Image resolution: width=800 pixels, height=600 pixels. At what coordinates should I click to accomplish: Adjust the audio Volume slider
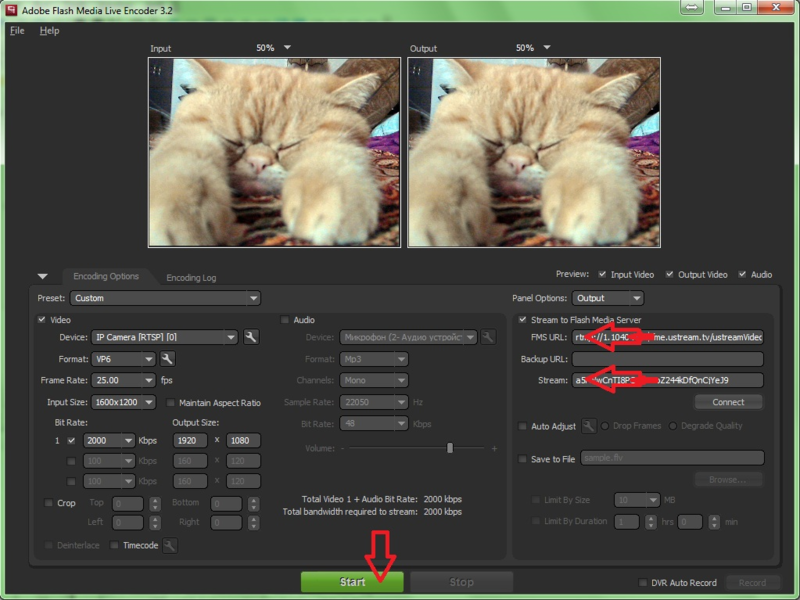[x=449, y=448]
